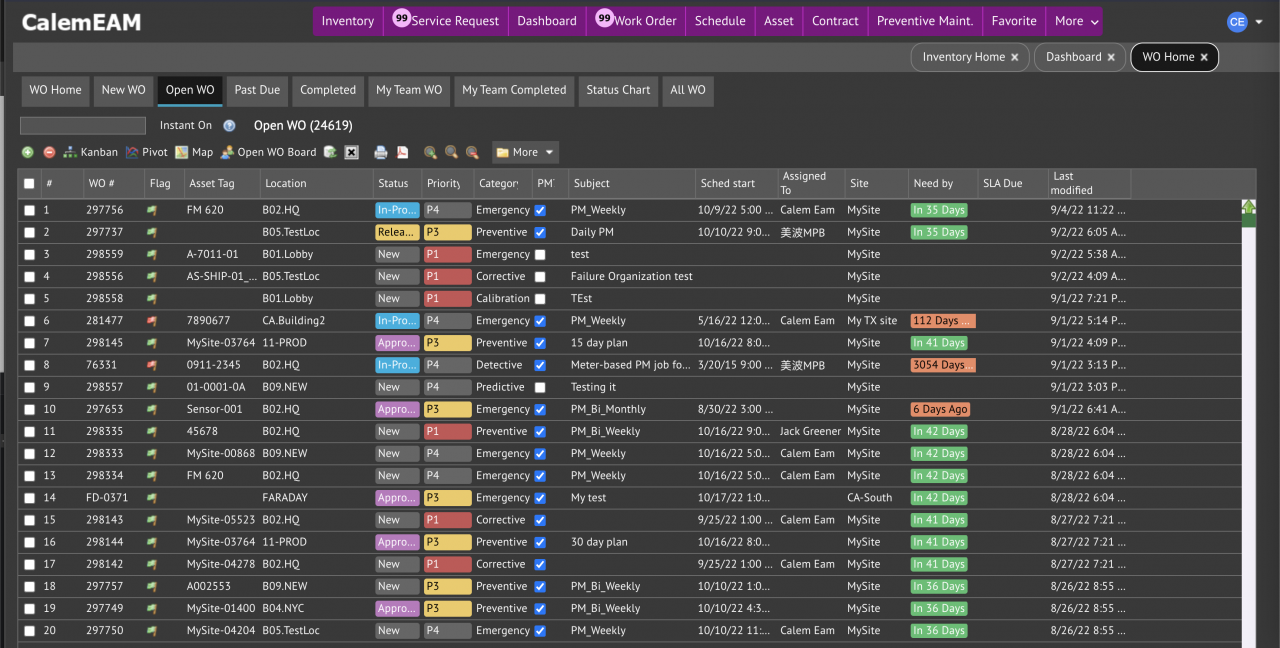This screenshot has width=1280, height=648.
Task: Switch to the Past Due tab
Action: 257,90
